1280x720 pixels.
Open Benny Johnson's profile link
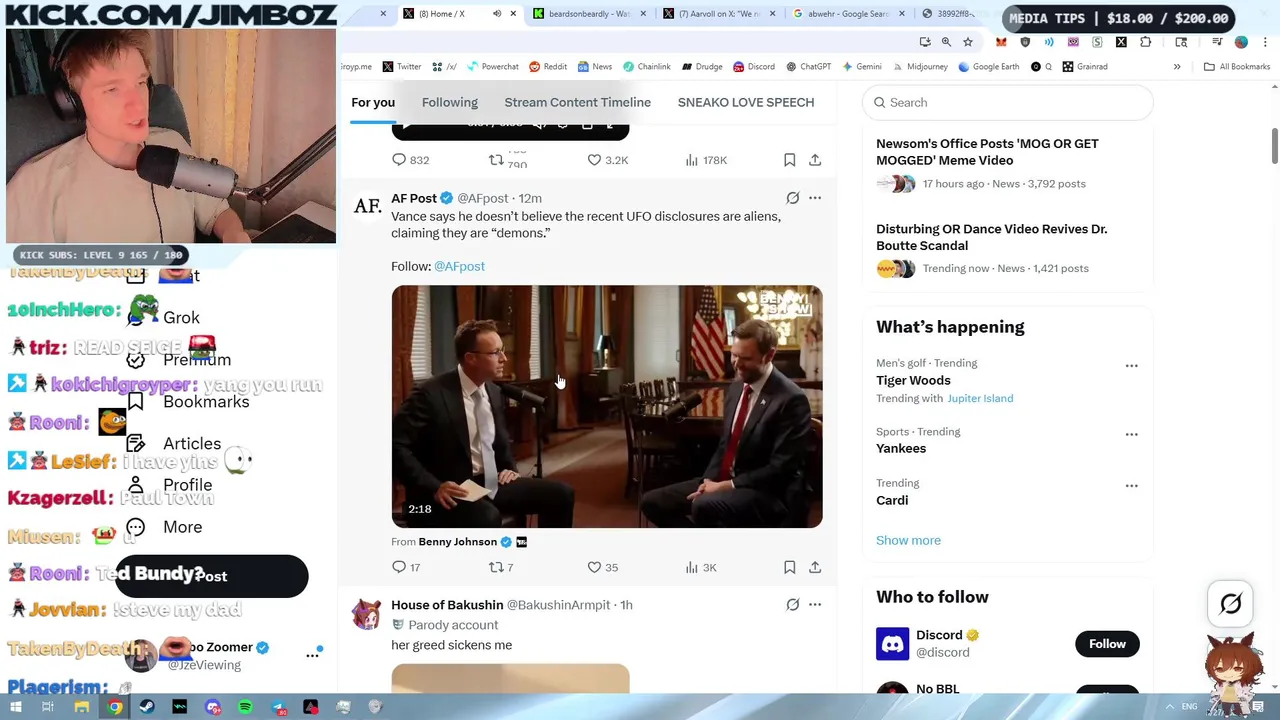click(x=457, y=542)
